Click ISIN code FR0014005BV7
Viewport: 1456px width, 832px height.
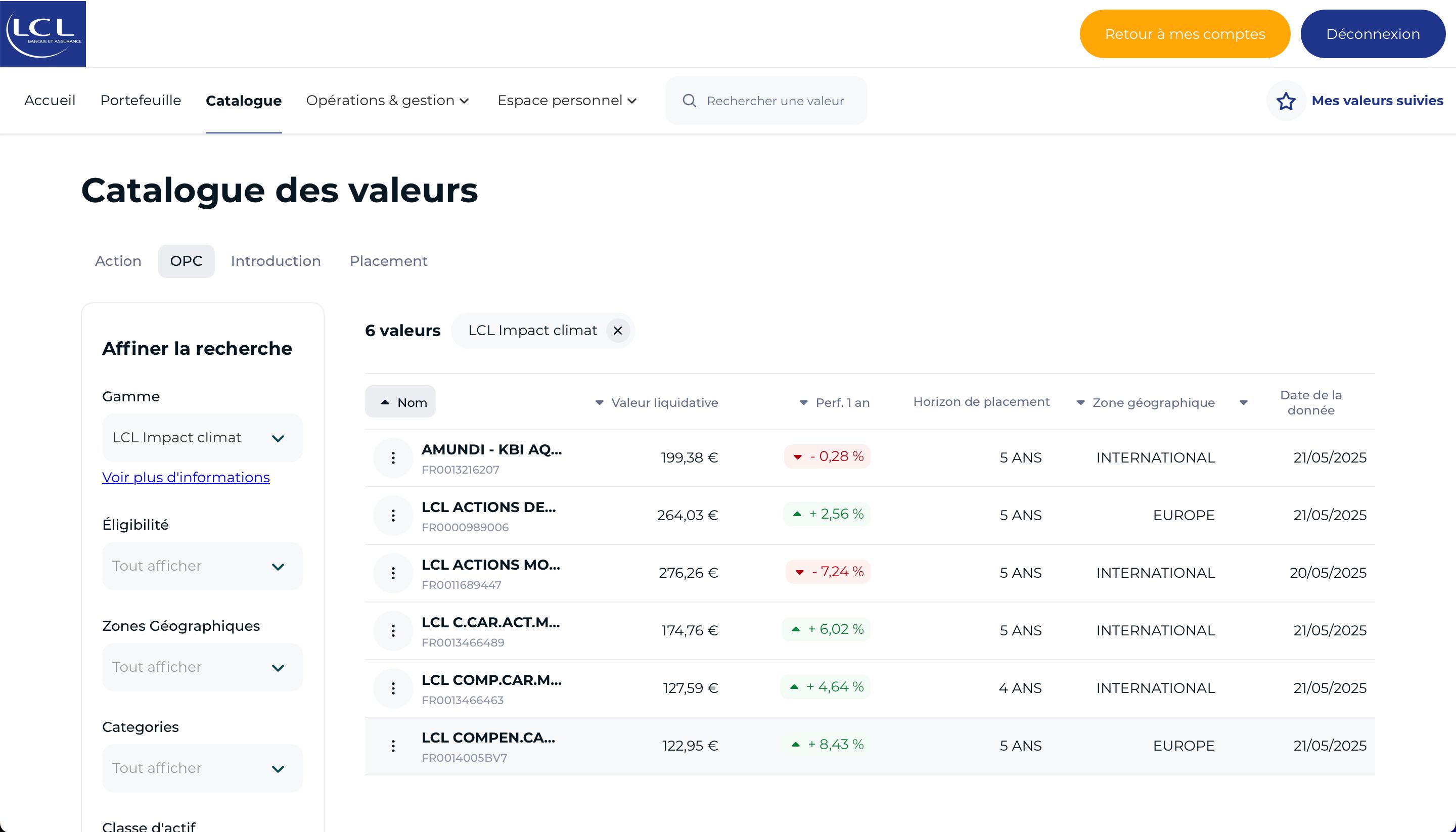tap(465, 758)
